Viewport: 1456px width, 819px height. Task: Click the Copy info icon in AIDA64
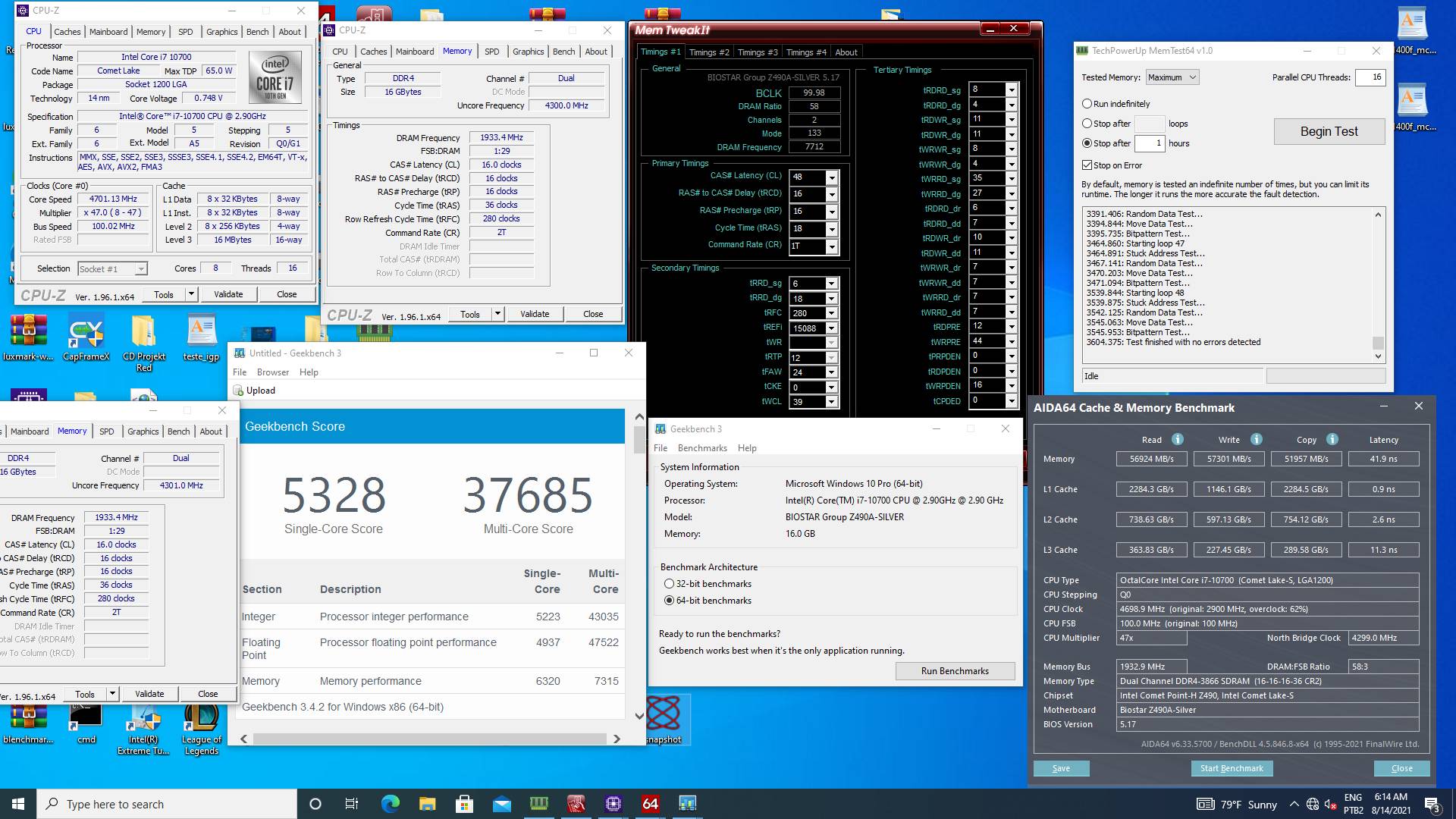(1332, 439)
